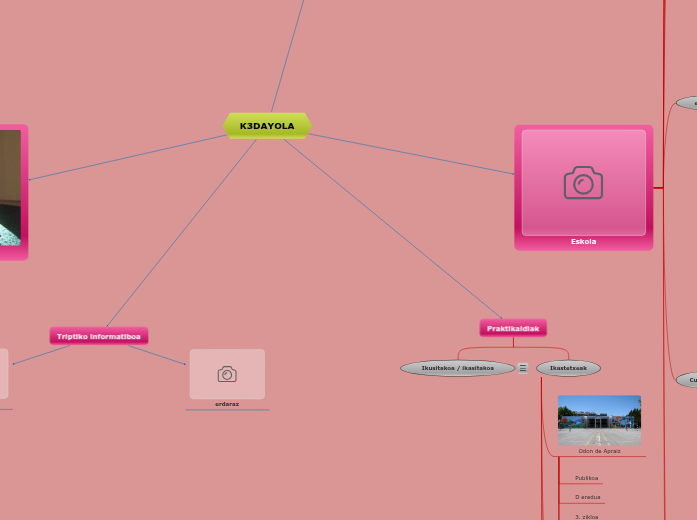
Task: Select the Triptiko informatiboa topic node
Action: 99,336
